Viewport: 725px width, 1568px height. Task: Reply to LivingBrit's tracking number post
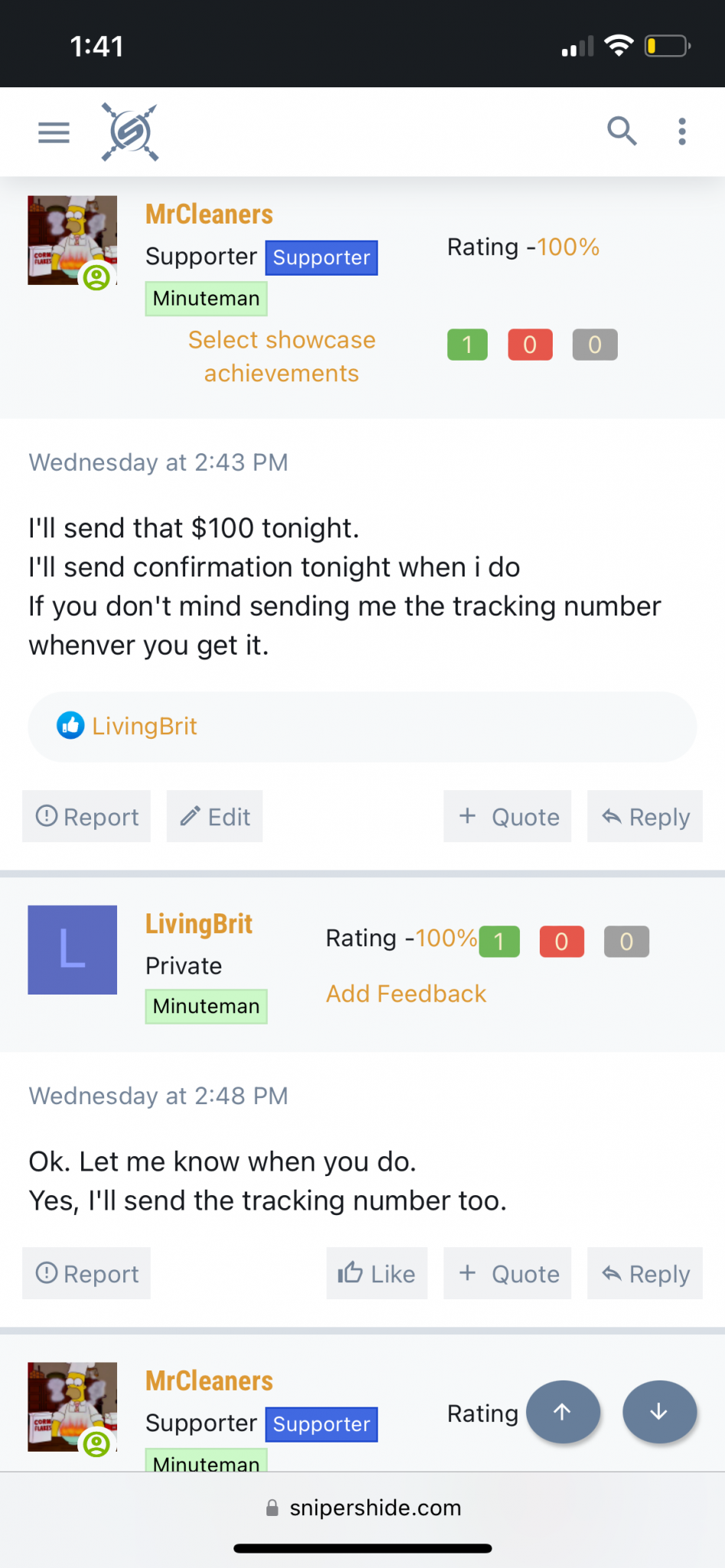click(645, 1274)
